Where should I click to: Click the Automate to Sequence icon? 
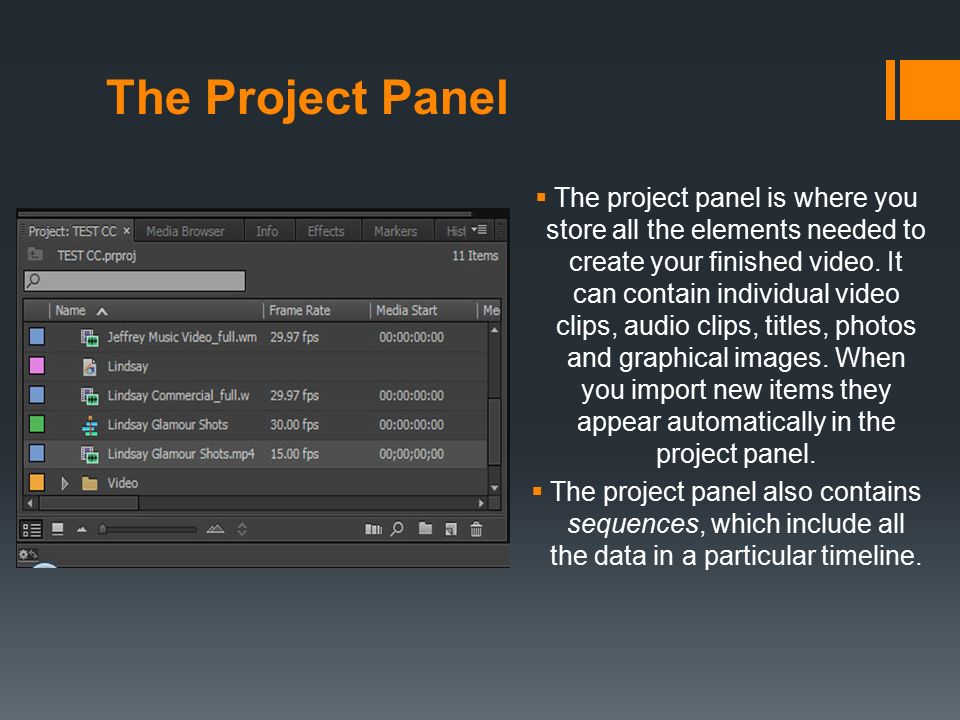tap(373, 529)
